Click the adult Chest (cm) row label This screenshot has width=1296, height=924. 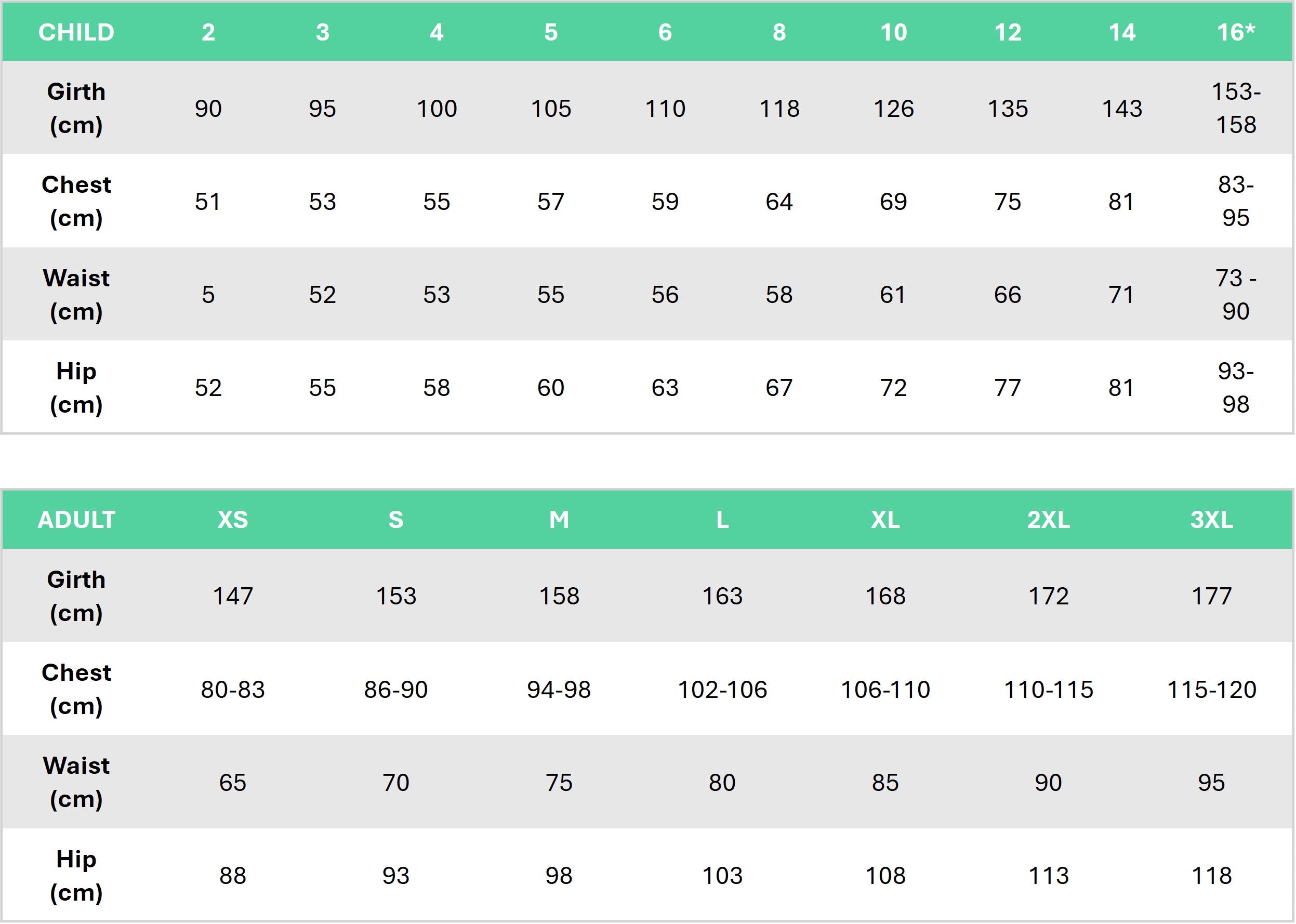[76, 689]
